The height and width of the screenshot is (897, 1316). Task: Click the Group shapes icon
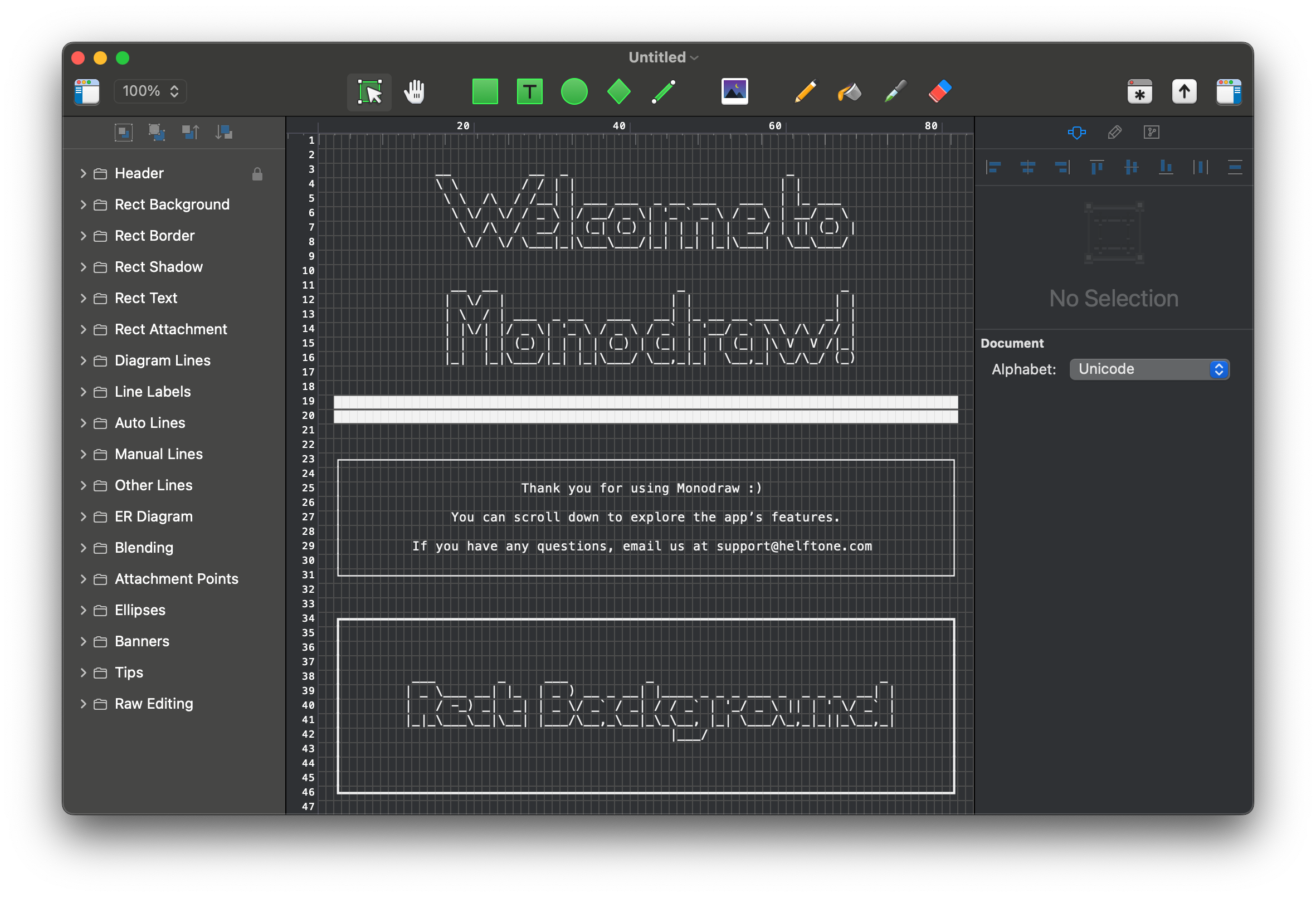click(124, 133)
